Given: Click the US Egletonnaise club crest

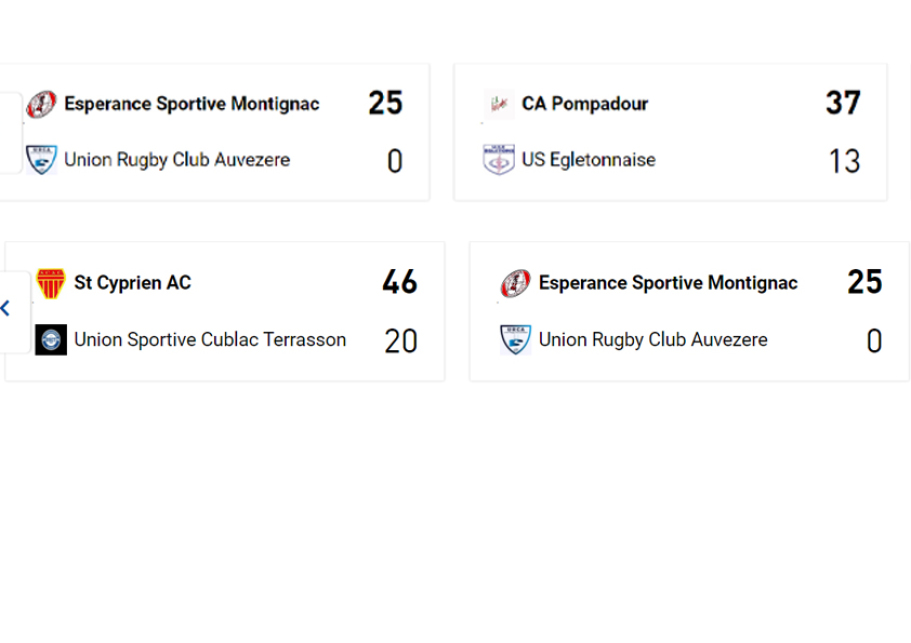Looking at the screenshot, I should pyautogui.click(x=499, y=160).
